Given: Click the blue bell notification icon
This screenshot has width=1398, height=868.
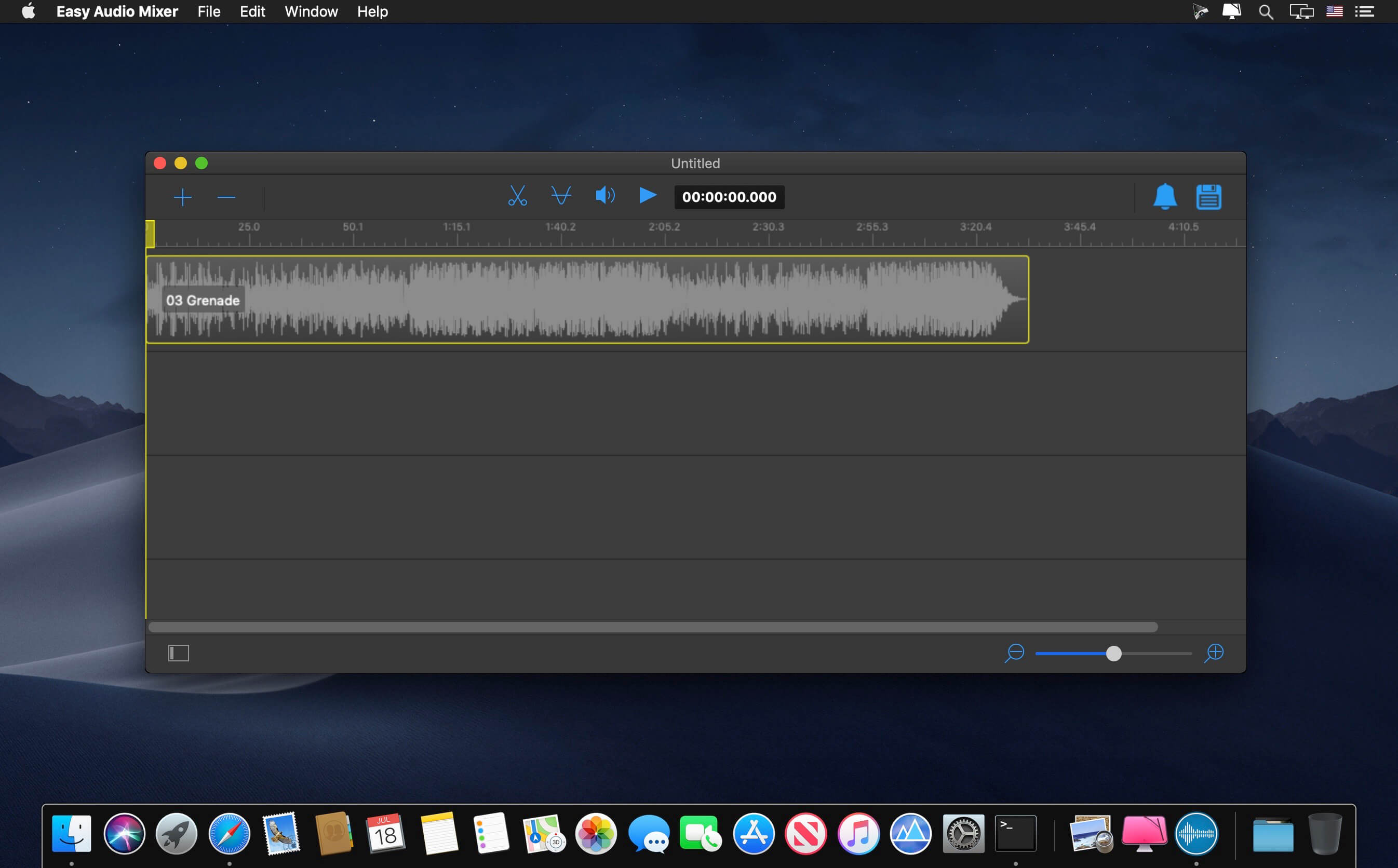Looking at the screenshot, I should coord(1164,196).
